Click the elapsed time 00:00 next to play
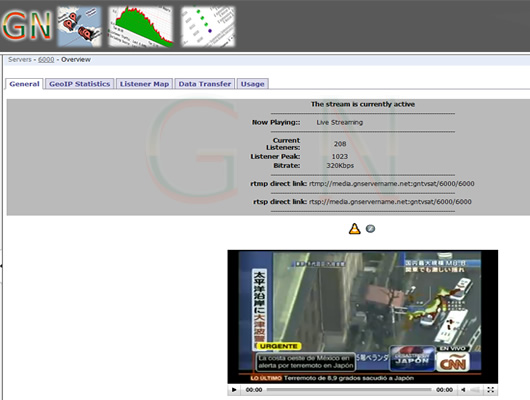 tap(254, 390)
